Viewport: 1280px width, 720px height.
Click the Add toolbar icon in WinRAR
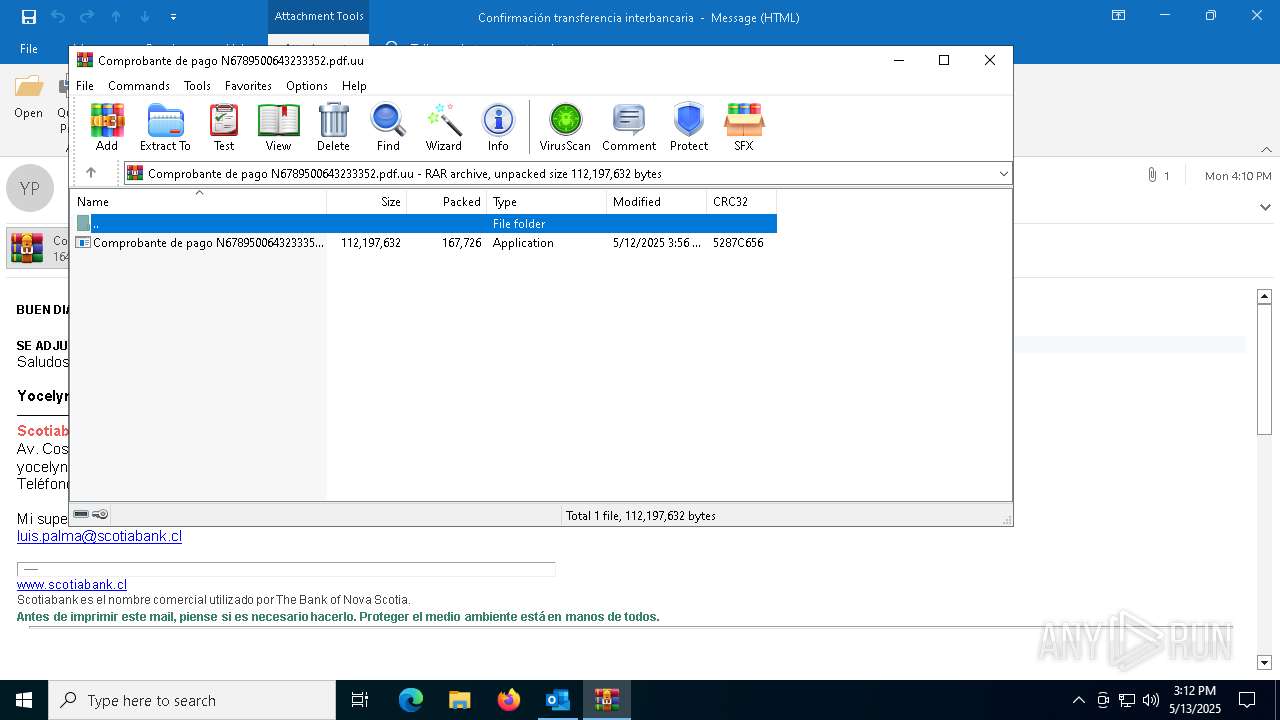coord(107,127)
